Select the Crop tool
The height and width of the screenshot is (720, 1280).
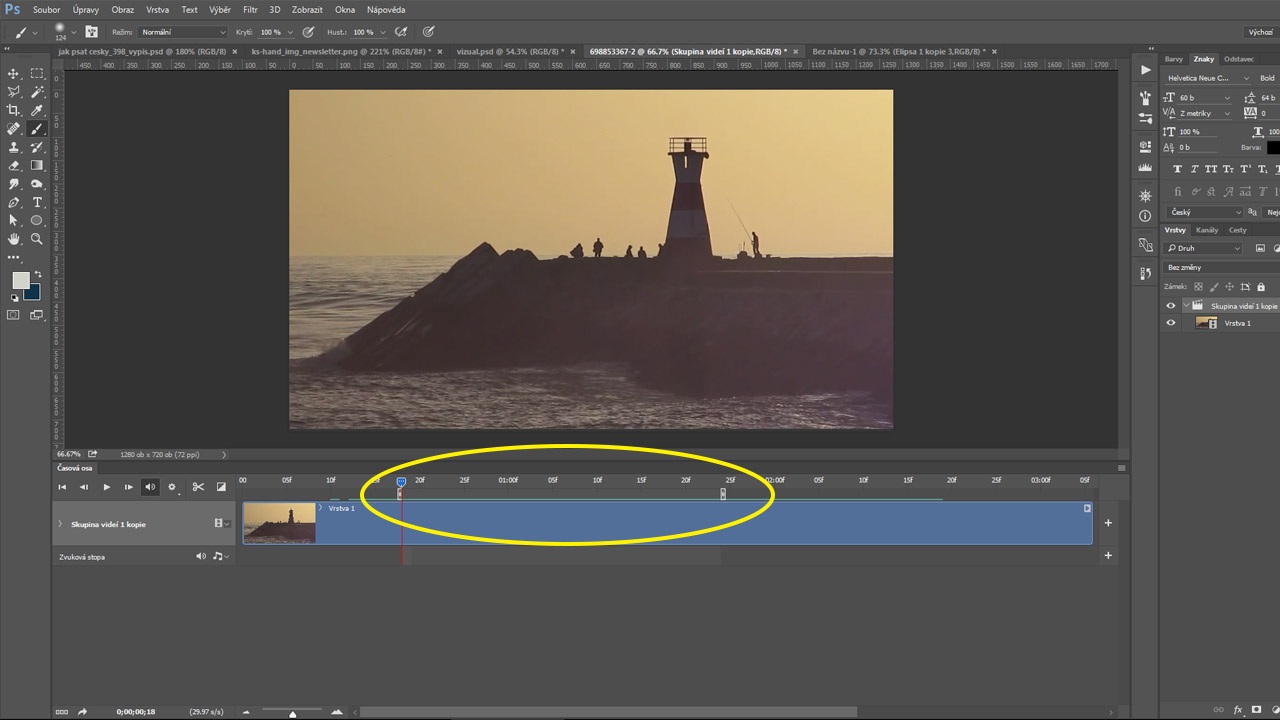tap(14, 110)
